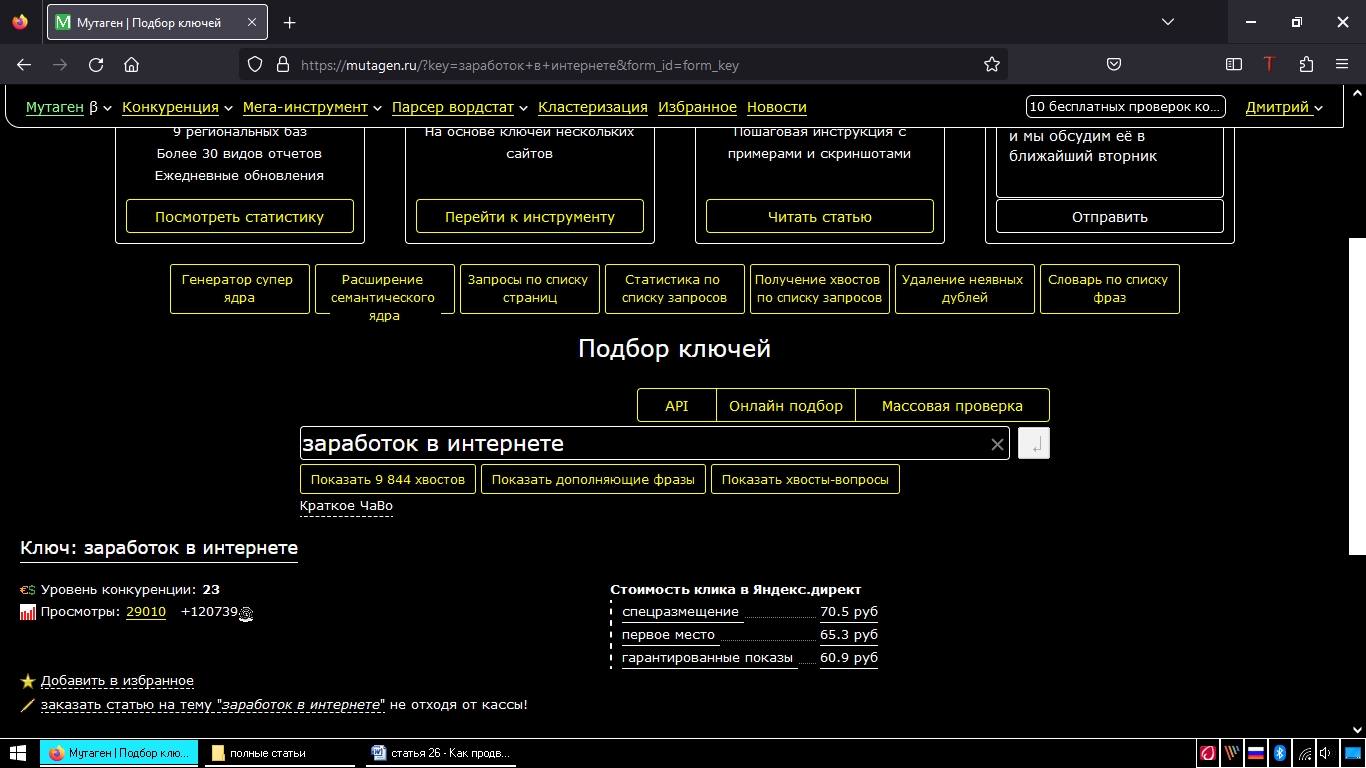Open the extensions puzzle icon

click(1306, 64)
